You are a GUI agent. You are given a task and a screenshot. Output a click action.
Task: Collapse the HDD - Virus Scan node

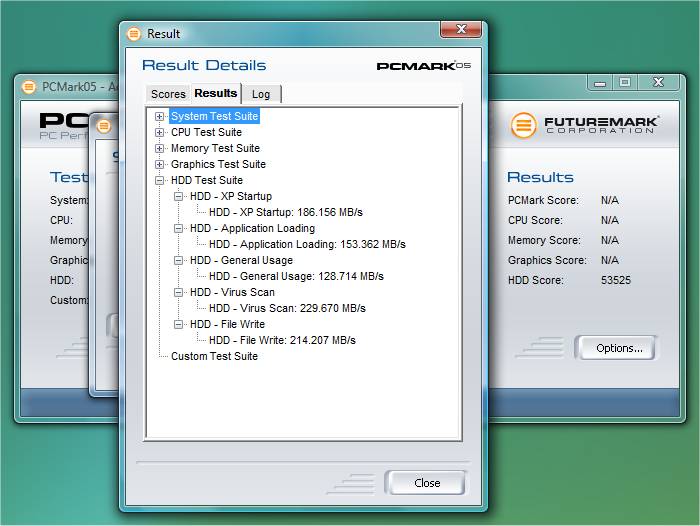click(178, 292)
